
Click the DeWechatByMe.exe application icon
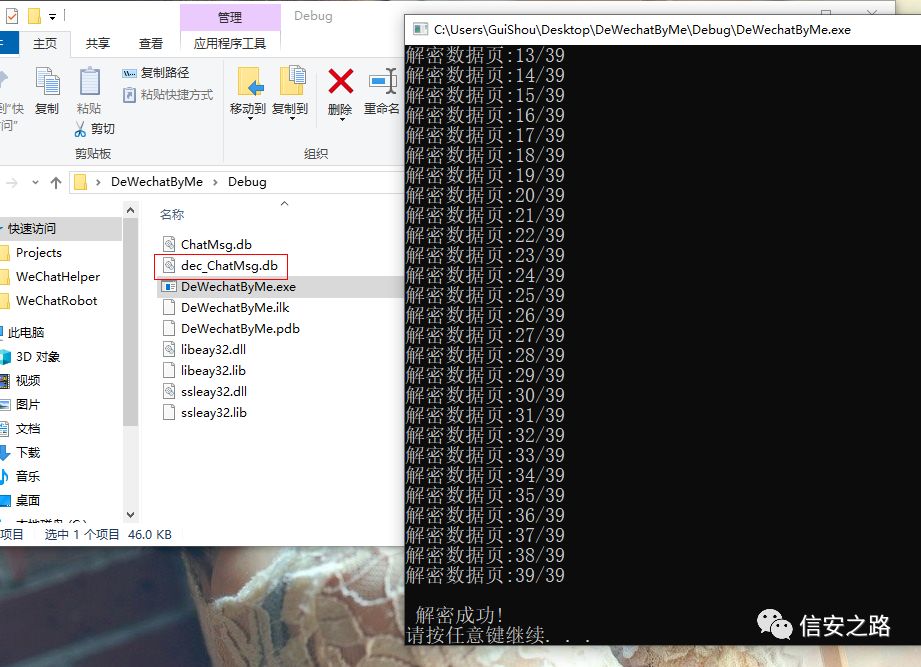point(169,287)
